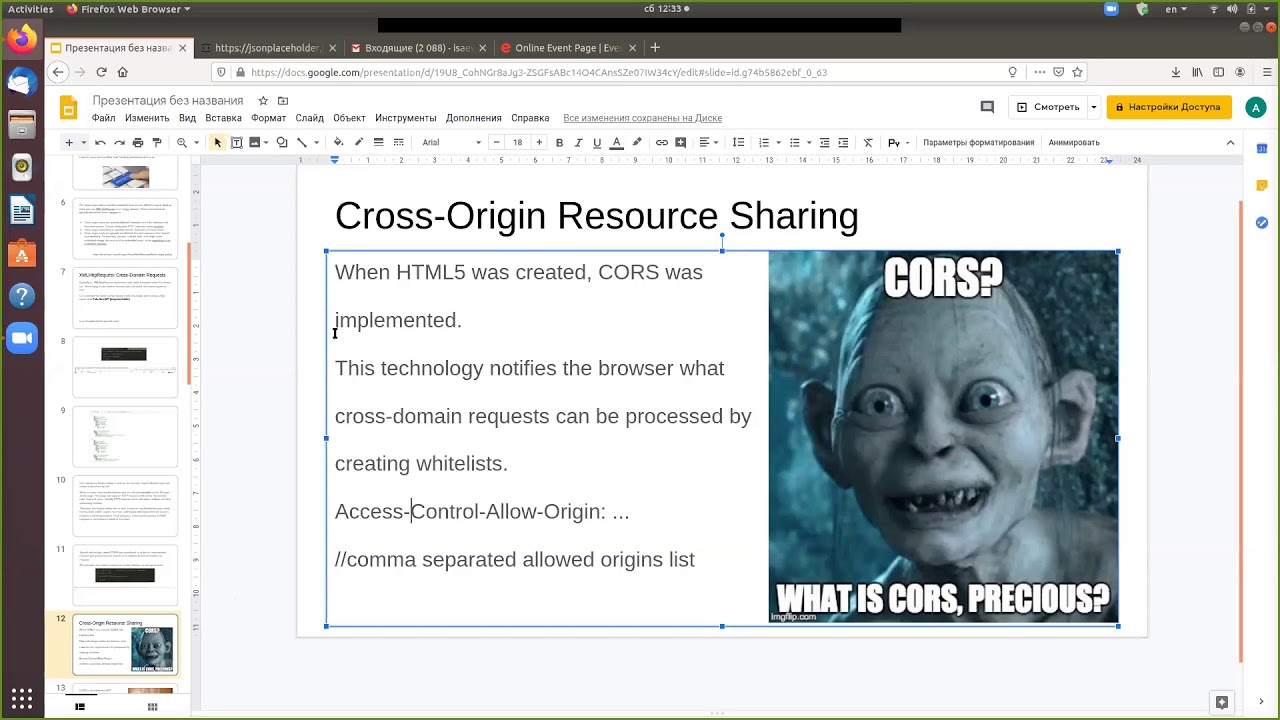Set border dash style
Screen dimensions: 1280x720
coord(398,142)
